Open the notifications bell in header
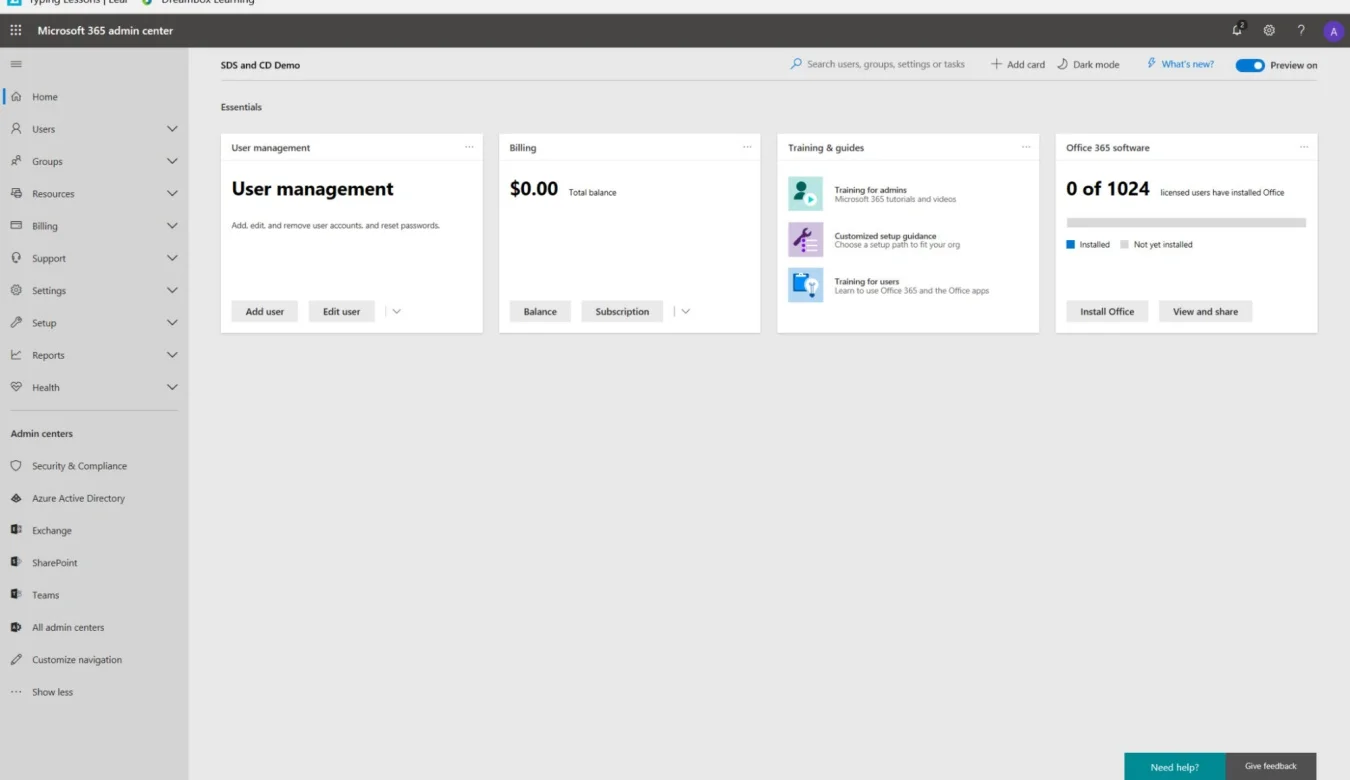 pos(1238,30)
